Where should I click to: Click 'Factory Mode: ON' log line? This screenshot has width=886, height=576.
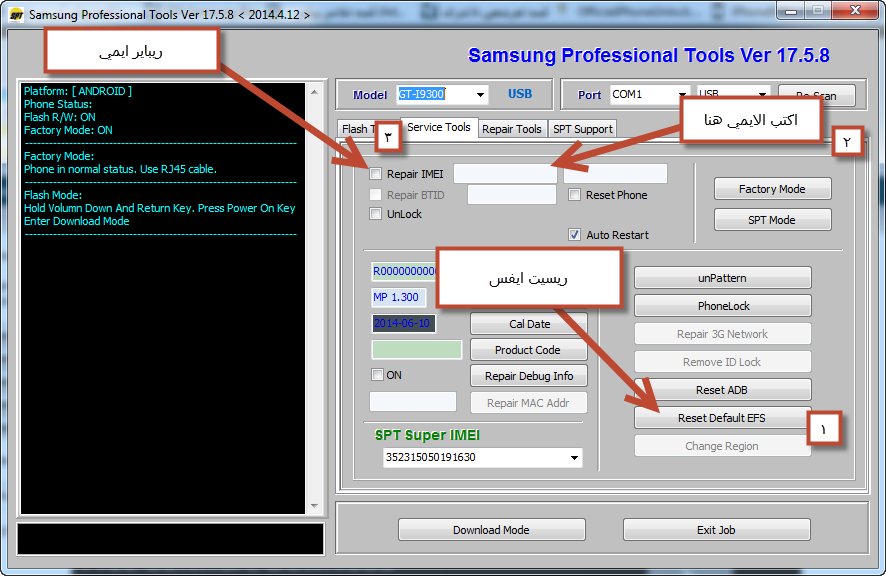(68, 130)
